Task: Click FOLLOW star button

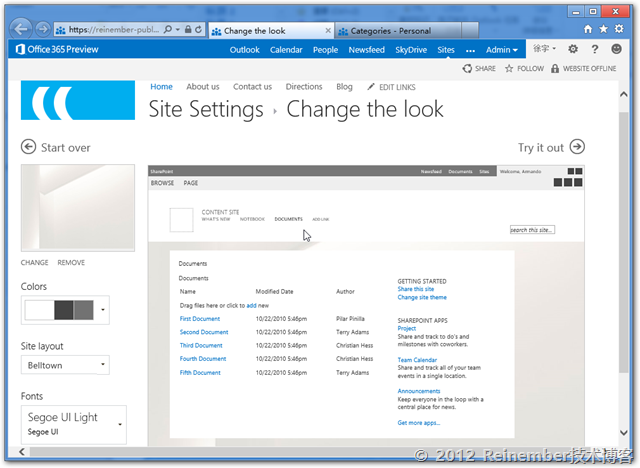Action: point(524,69)
